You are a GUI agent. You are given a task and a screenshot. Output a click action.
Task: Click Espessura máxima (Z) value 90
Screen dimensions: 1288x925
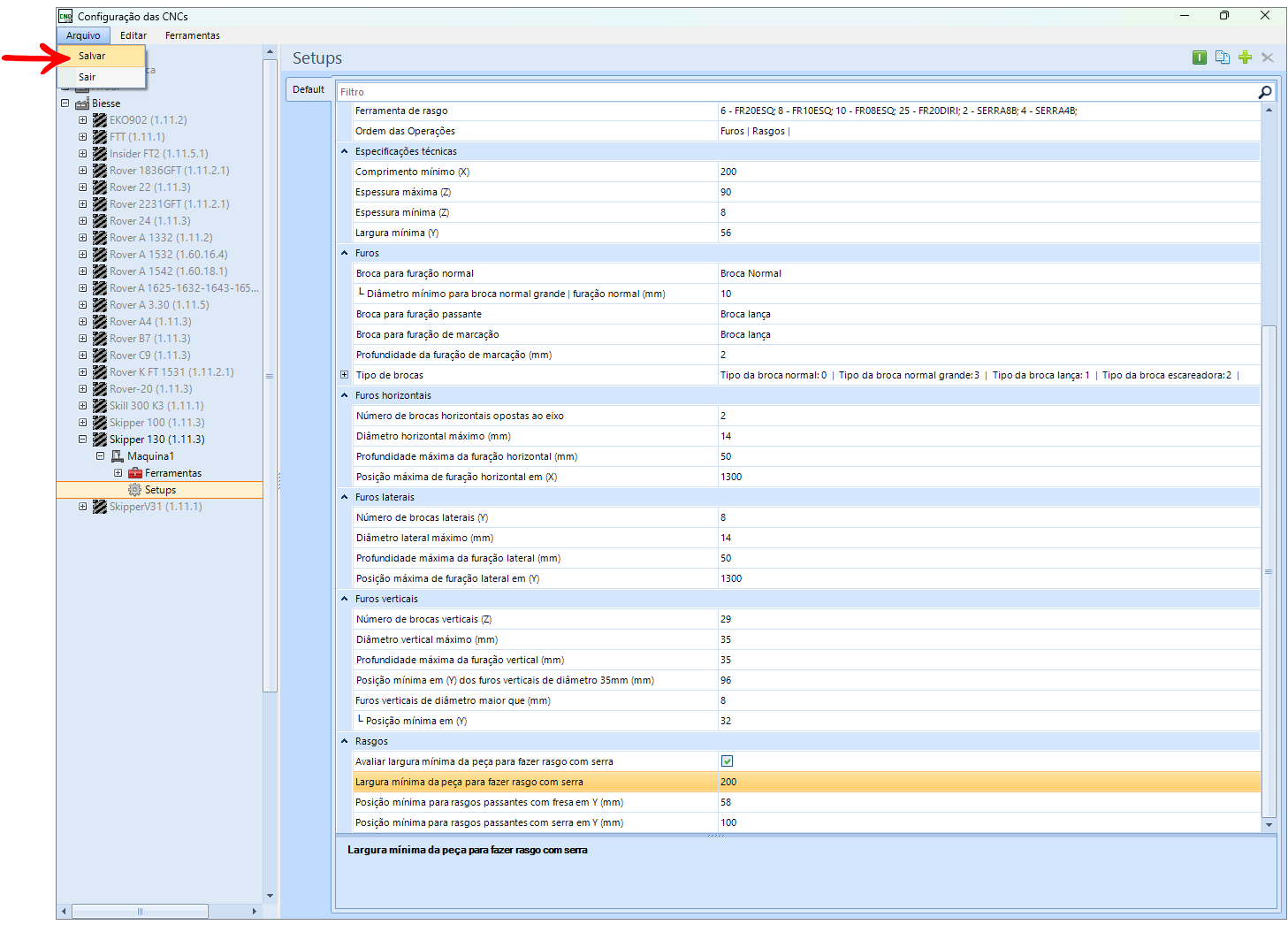coord(989,193)
